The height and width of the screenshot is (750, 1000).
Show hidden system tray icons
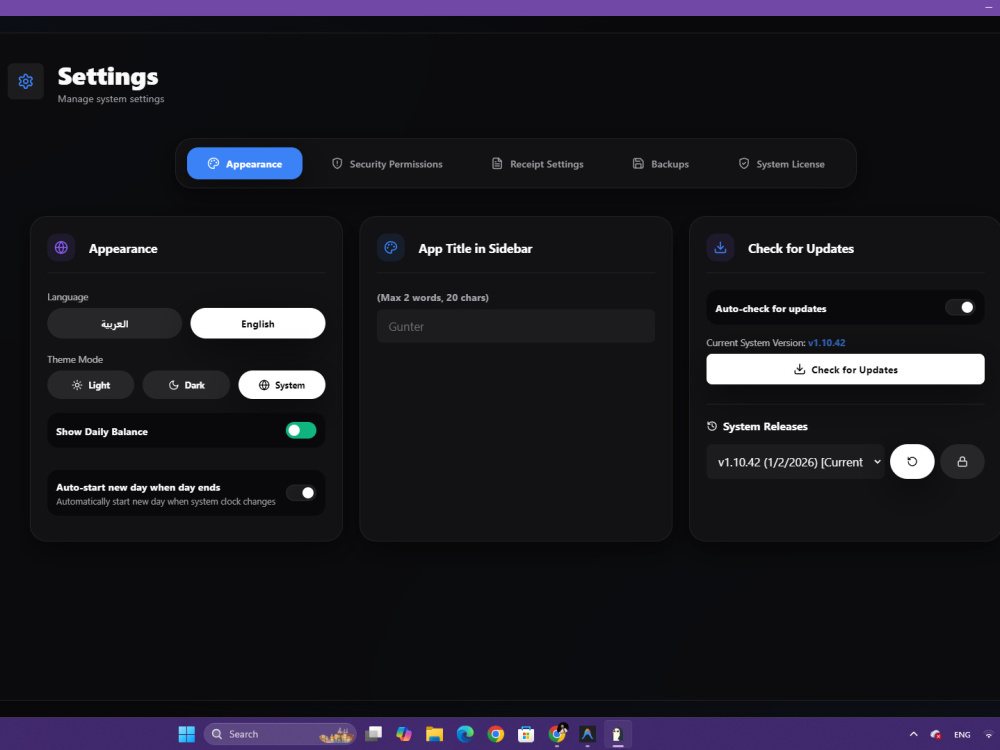[x=913, y=735]
